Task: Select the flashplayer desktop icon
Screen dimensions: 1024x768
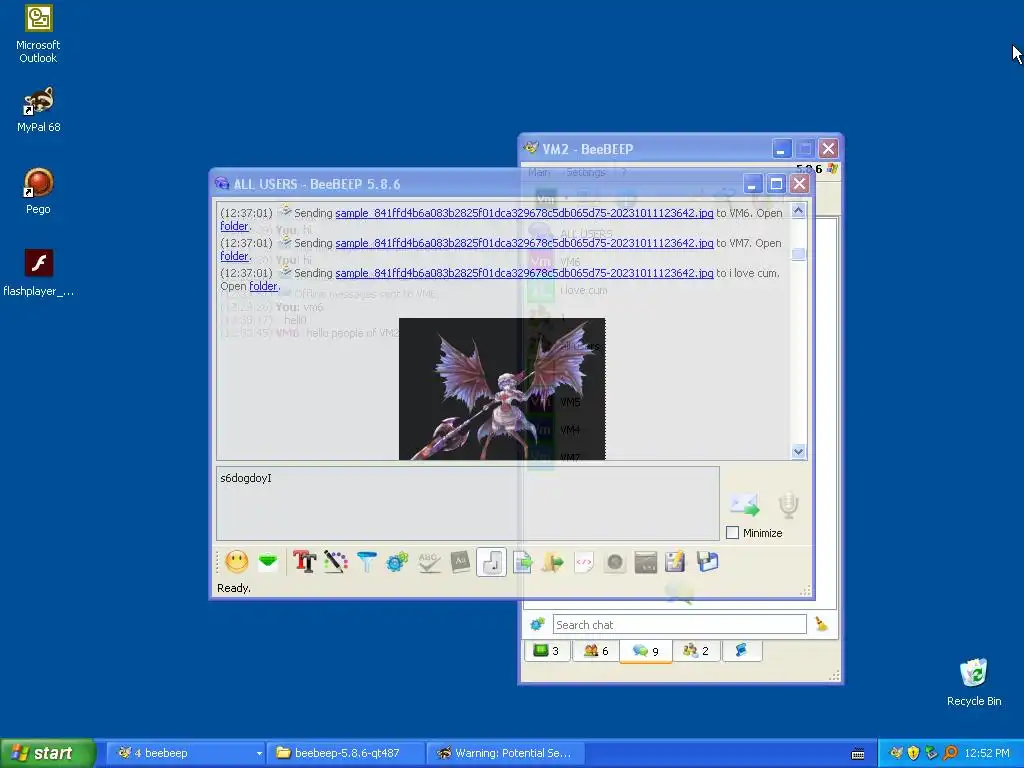Action: pyautogui.click(x=38, y=273)
